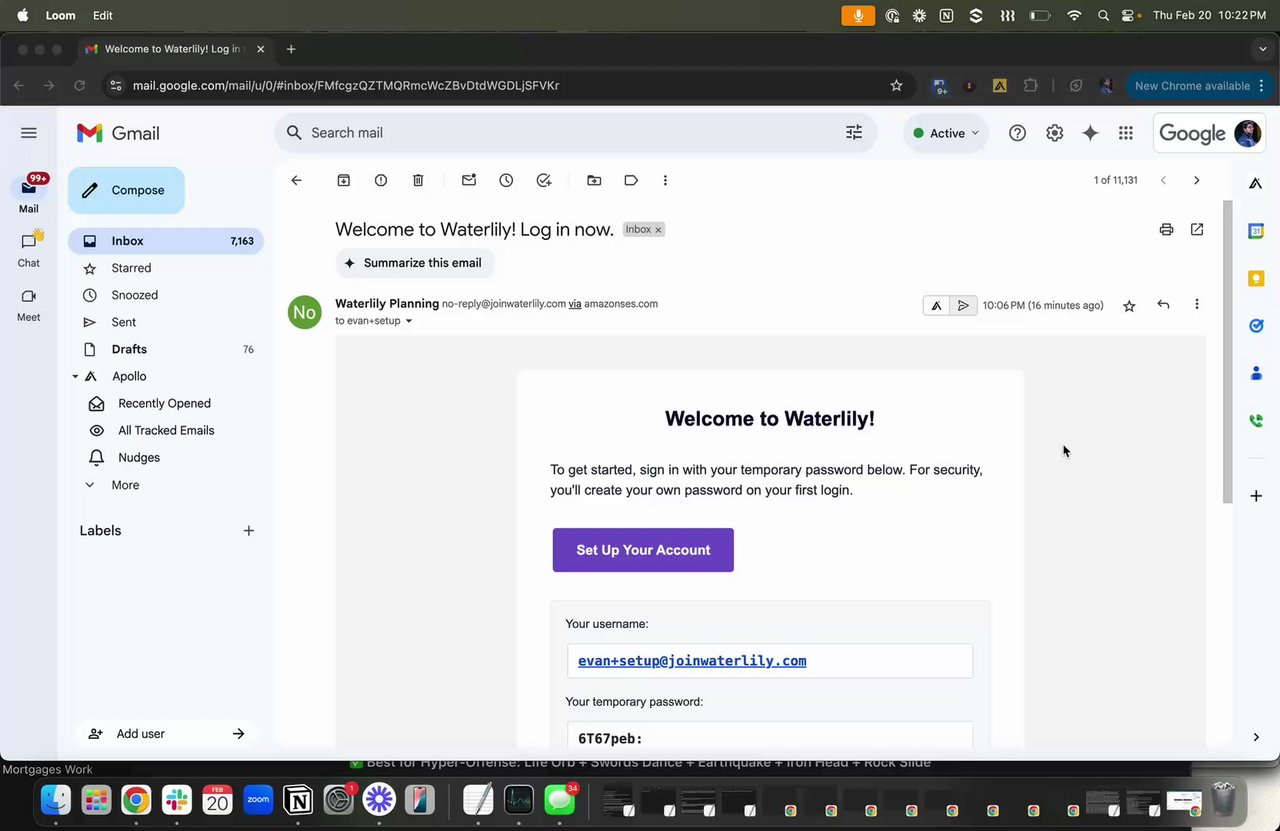Screen dimensions: 1280x831
Task: Open Google Contacts side panel
Action: (x=1256, y=373)
